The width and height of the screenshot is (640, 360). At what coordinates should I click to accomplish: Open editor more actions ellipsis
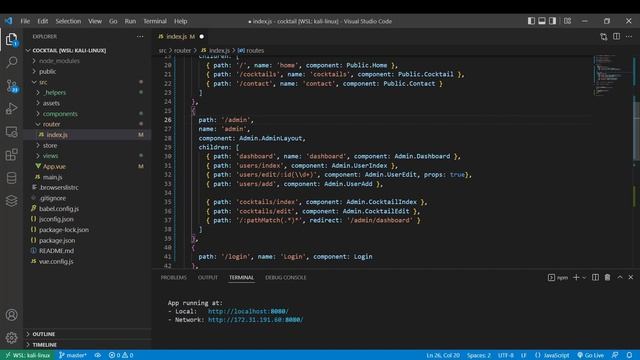tap(629, 37)
